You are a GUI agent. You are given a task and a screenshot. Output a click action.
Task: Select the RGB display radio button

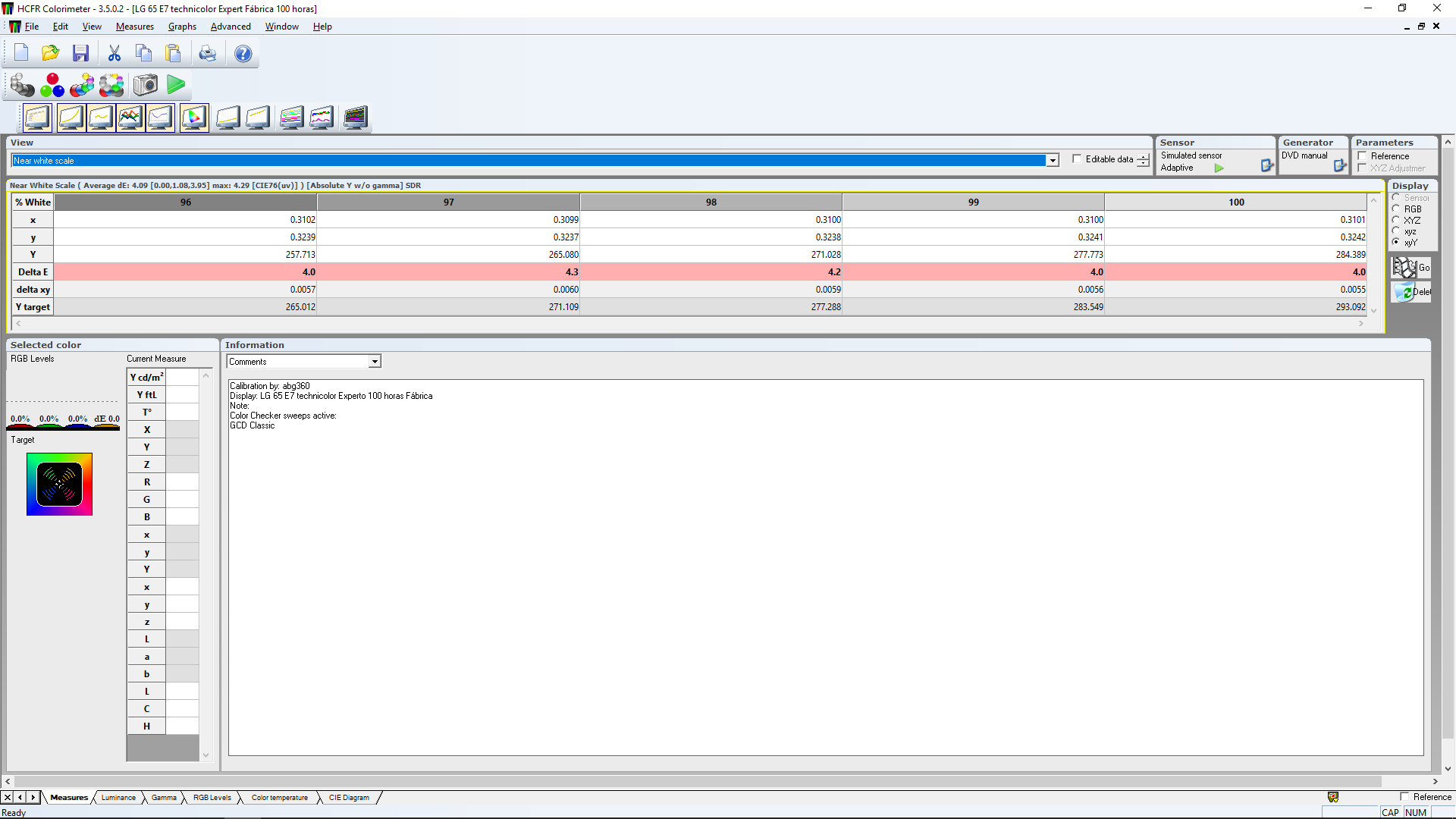click(1396, 209)
